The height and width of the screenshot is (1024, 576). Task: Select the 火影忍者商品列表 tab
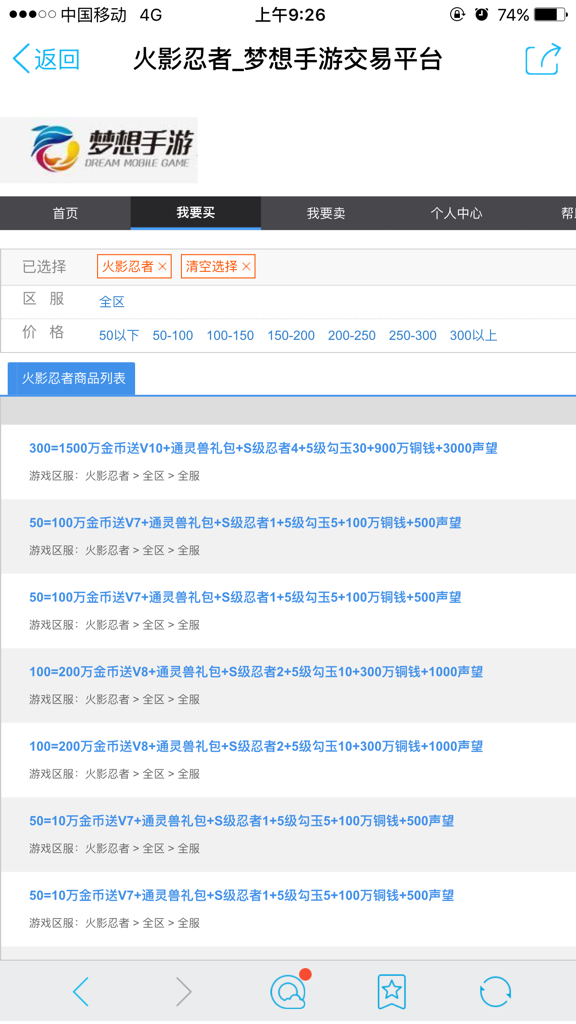[71, 379]
